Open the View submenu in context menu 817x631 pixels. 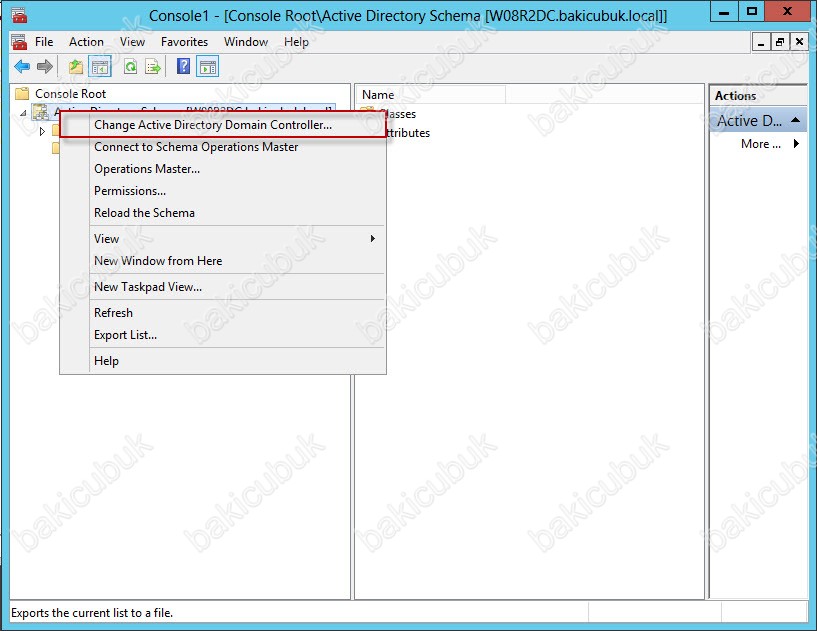point(223,239)
